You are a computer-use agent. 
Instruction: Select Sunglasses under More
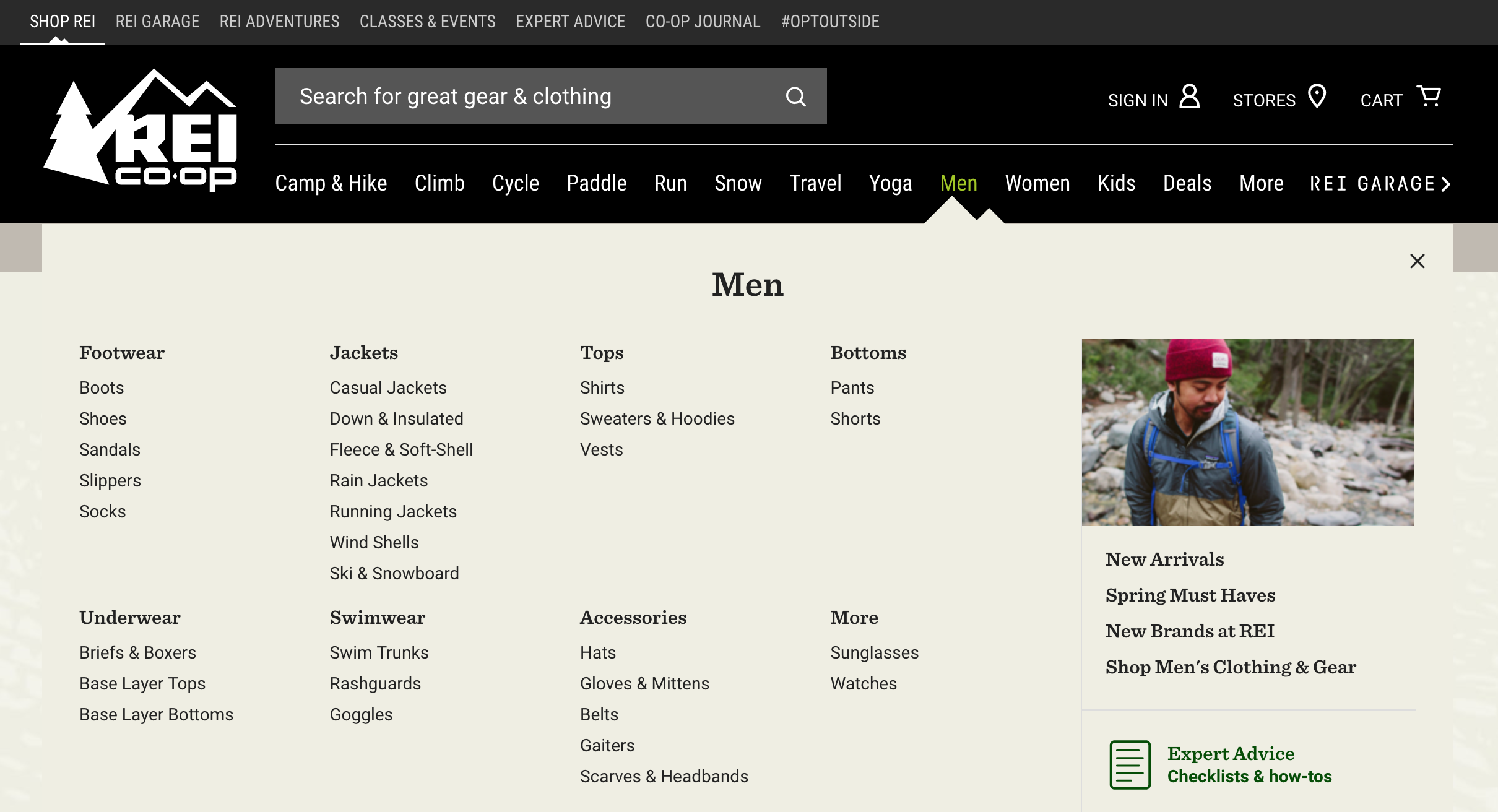874,653
